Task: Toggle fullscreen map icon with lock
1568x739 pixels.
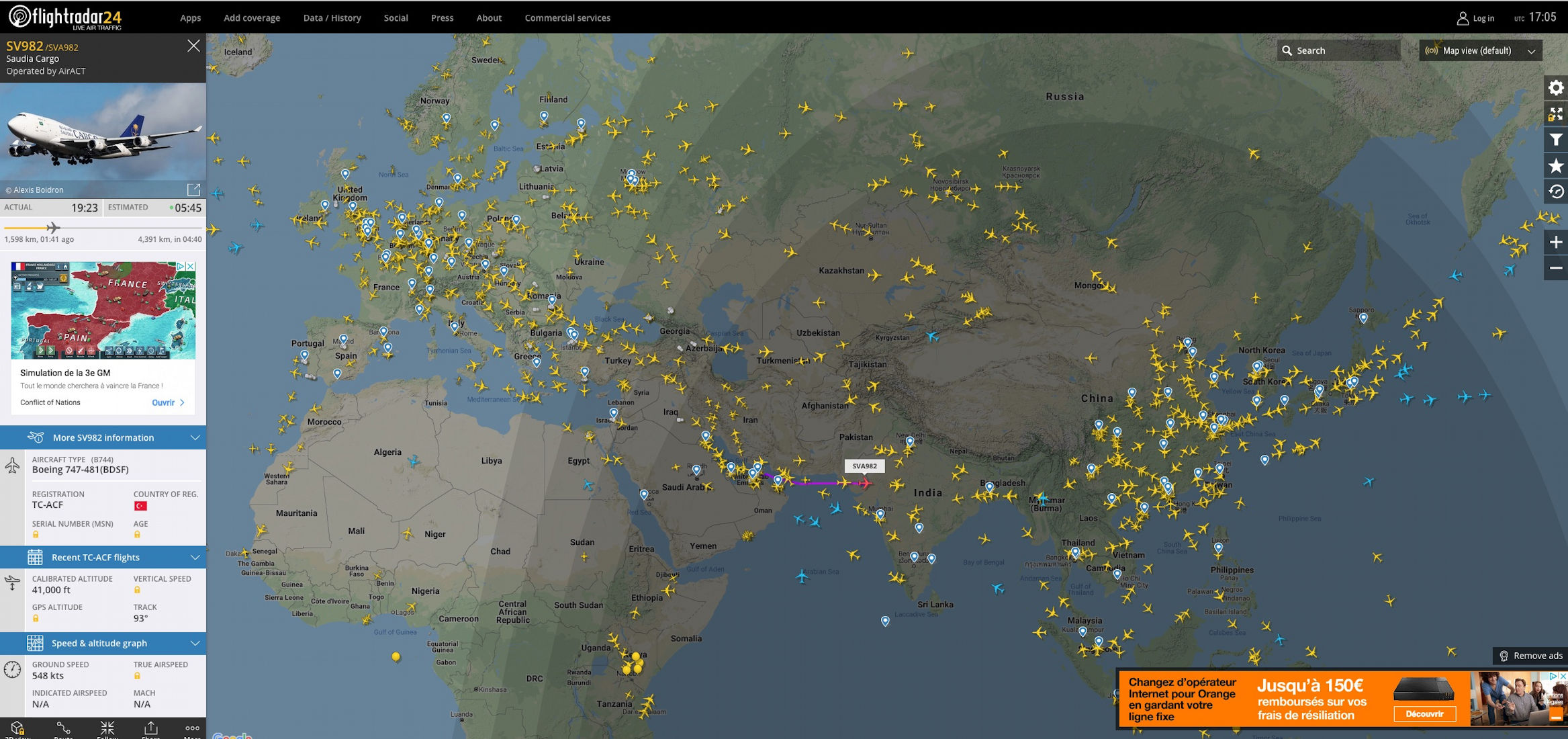Action: [1555, 114]
